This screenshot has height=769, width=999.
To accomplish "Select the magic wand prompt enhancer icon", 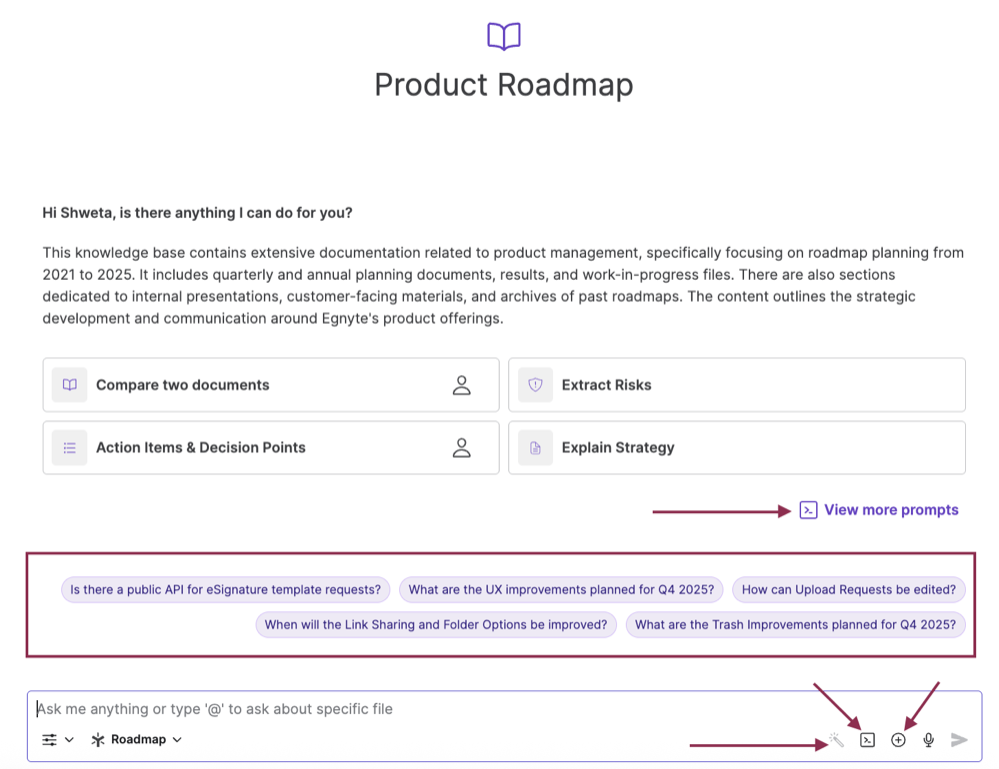I will pos(836,740).
